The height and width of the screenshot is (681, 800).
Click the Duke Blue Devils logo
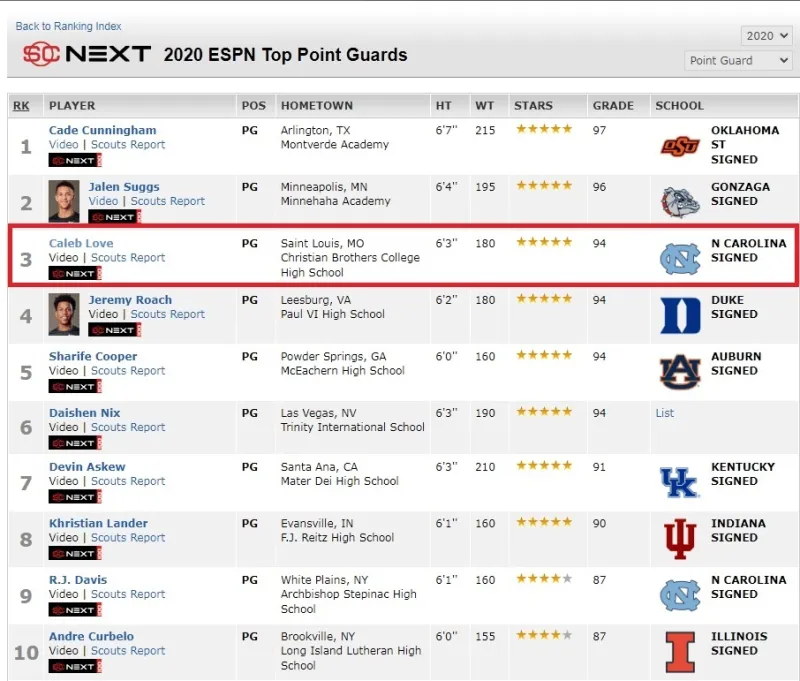[x=680, y=315]
